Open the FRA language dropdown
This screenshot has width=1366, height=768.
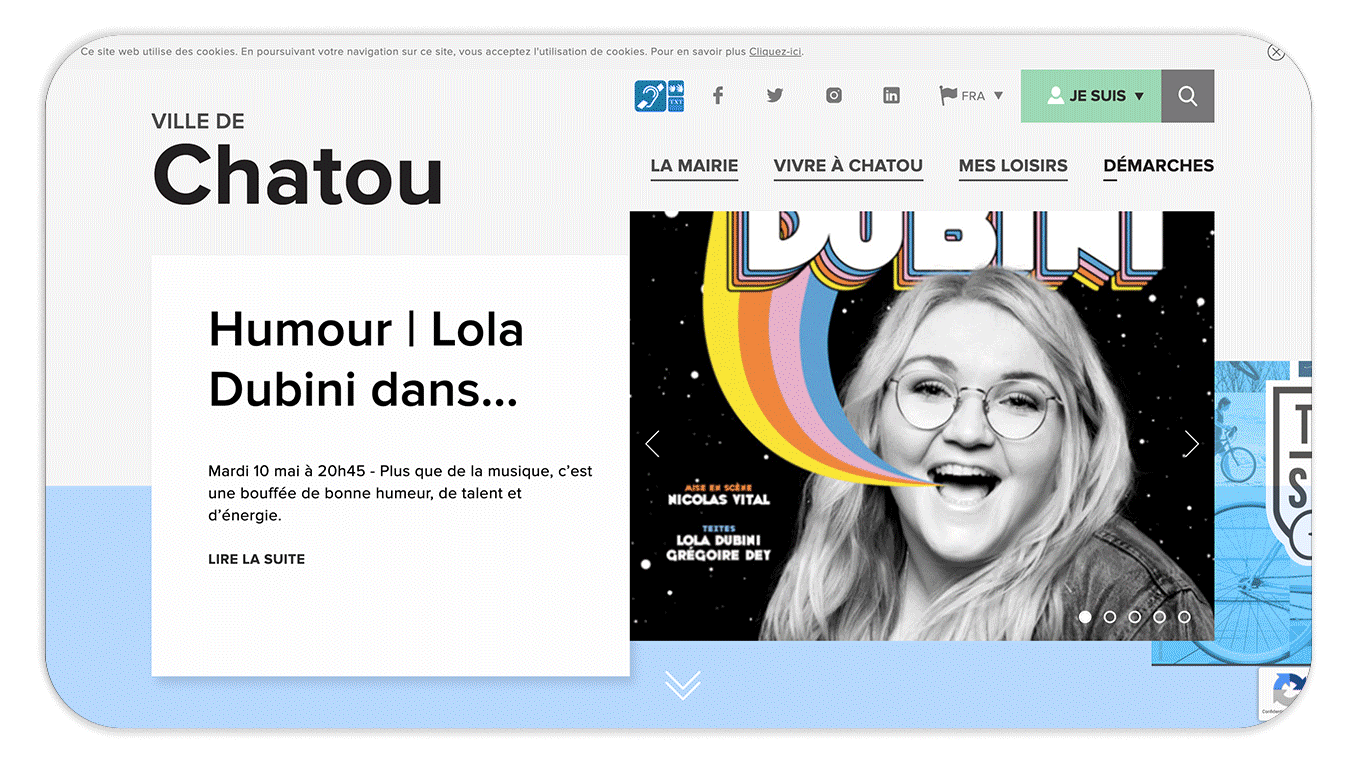pyautogui.click(x=971, y=96)
